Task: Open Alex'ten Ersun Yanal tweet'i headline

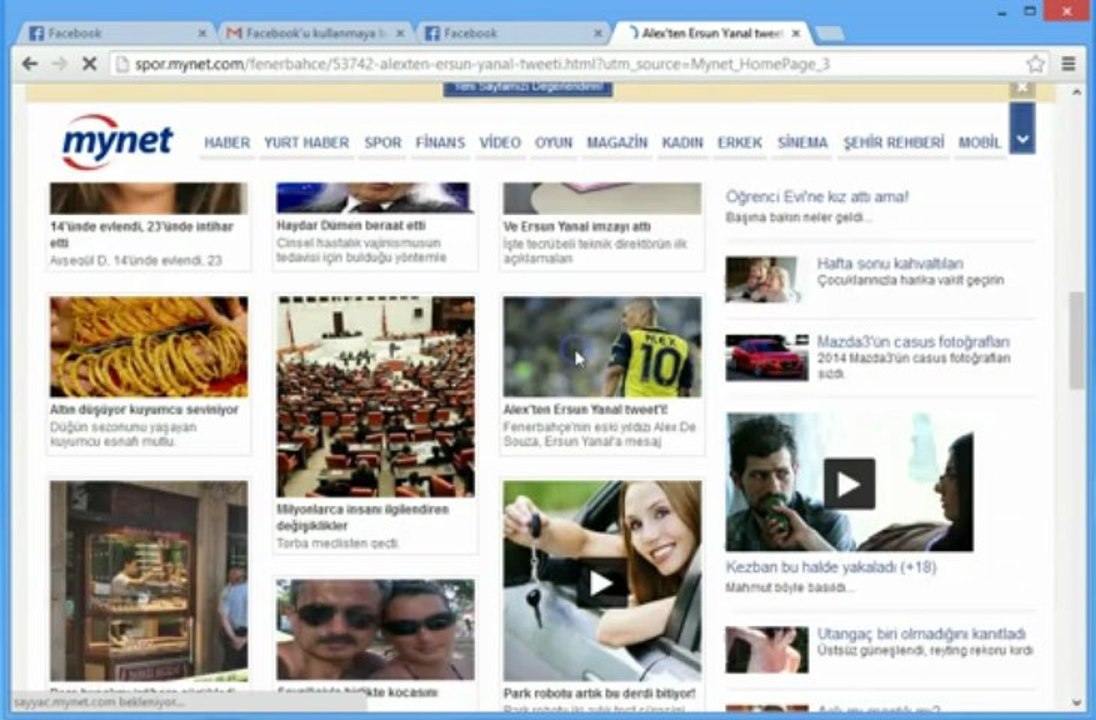Action: click(585, 410)
